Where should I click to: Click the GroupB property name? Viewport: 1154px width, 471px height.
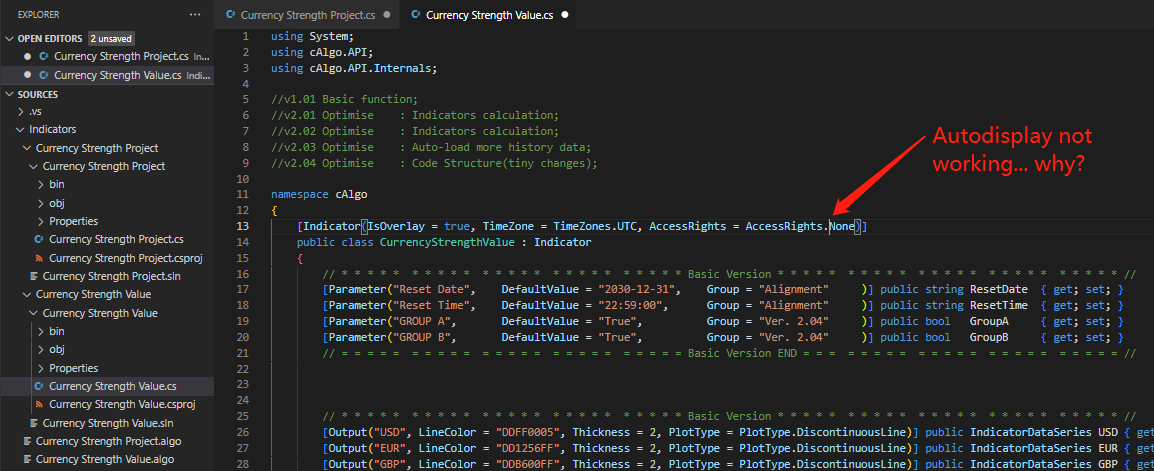[x=989, y=336]
